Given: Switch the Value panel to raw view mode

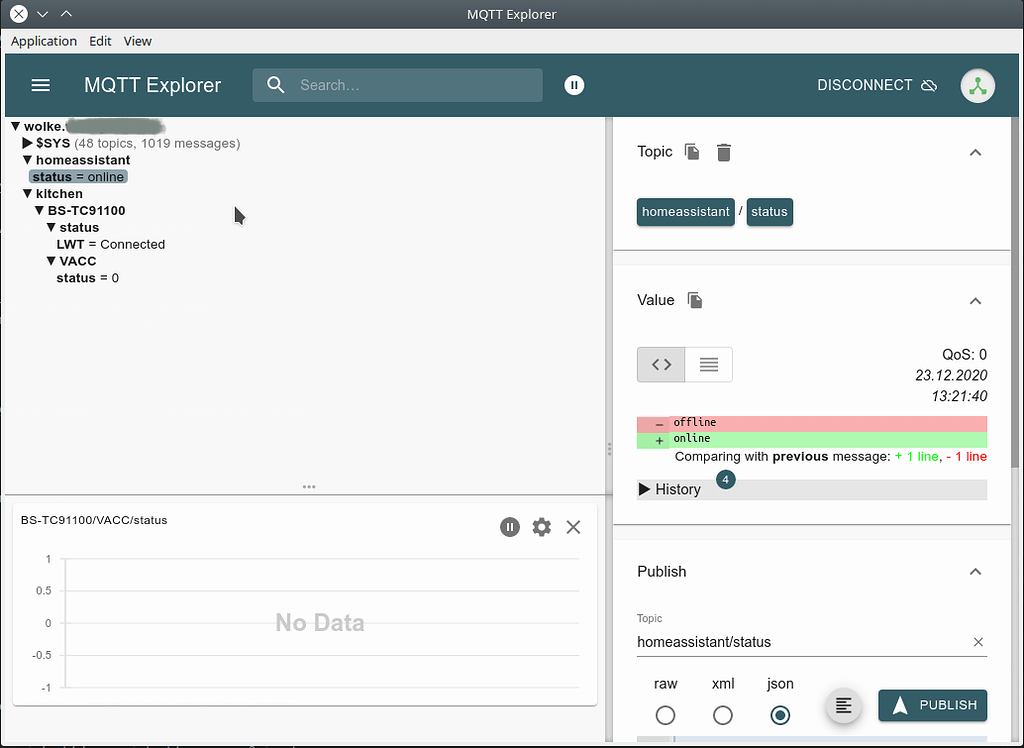Looking at the screenshot, I should 661,364.
